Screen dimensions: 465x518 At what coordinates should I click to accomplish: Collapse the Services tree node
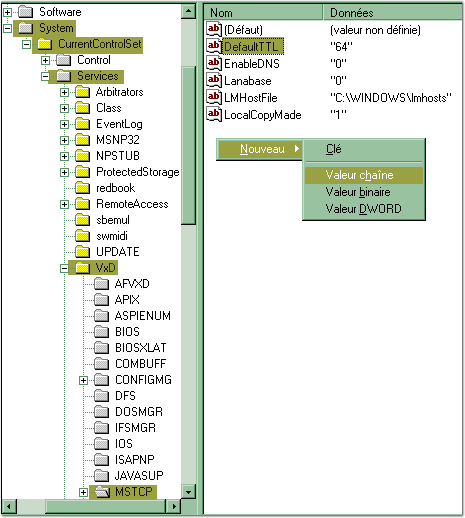click(45, 76)
